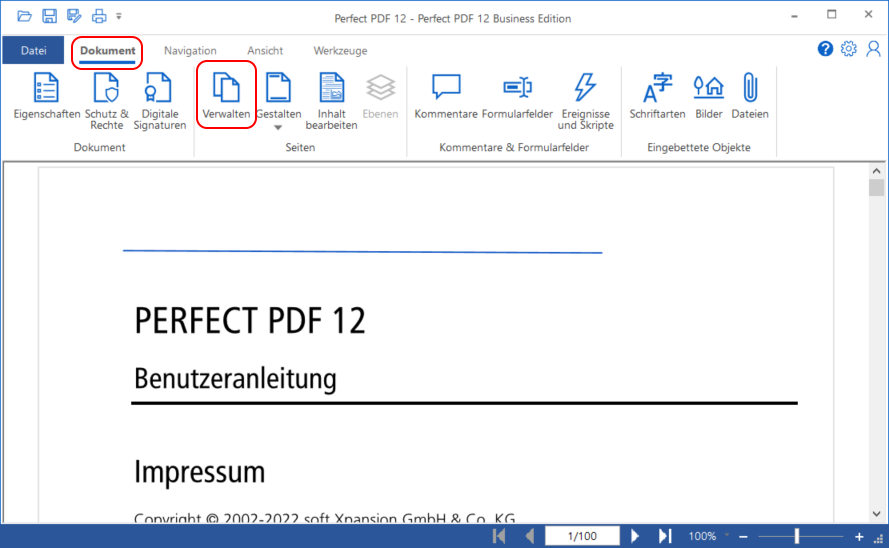The height and width of the screenshot is (548, 889).
Task: Click the Ebenen layers icon
Action: (x=380, y=96)
